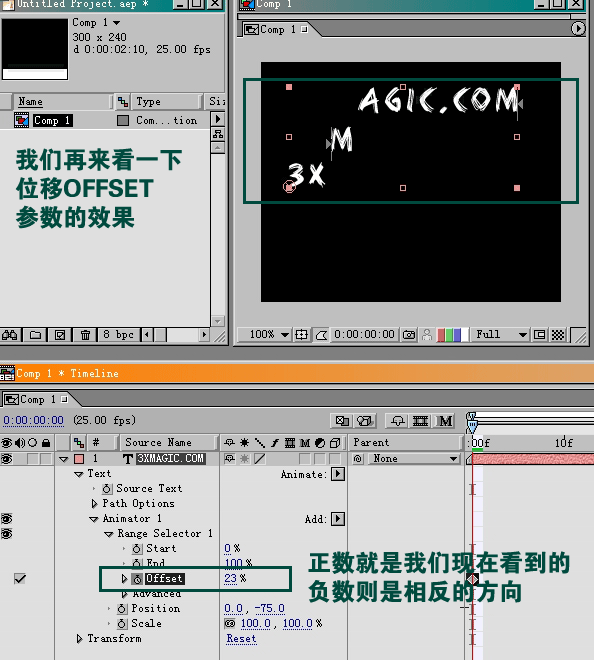Expand the Offset property triangle

coord(124,579)
